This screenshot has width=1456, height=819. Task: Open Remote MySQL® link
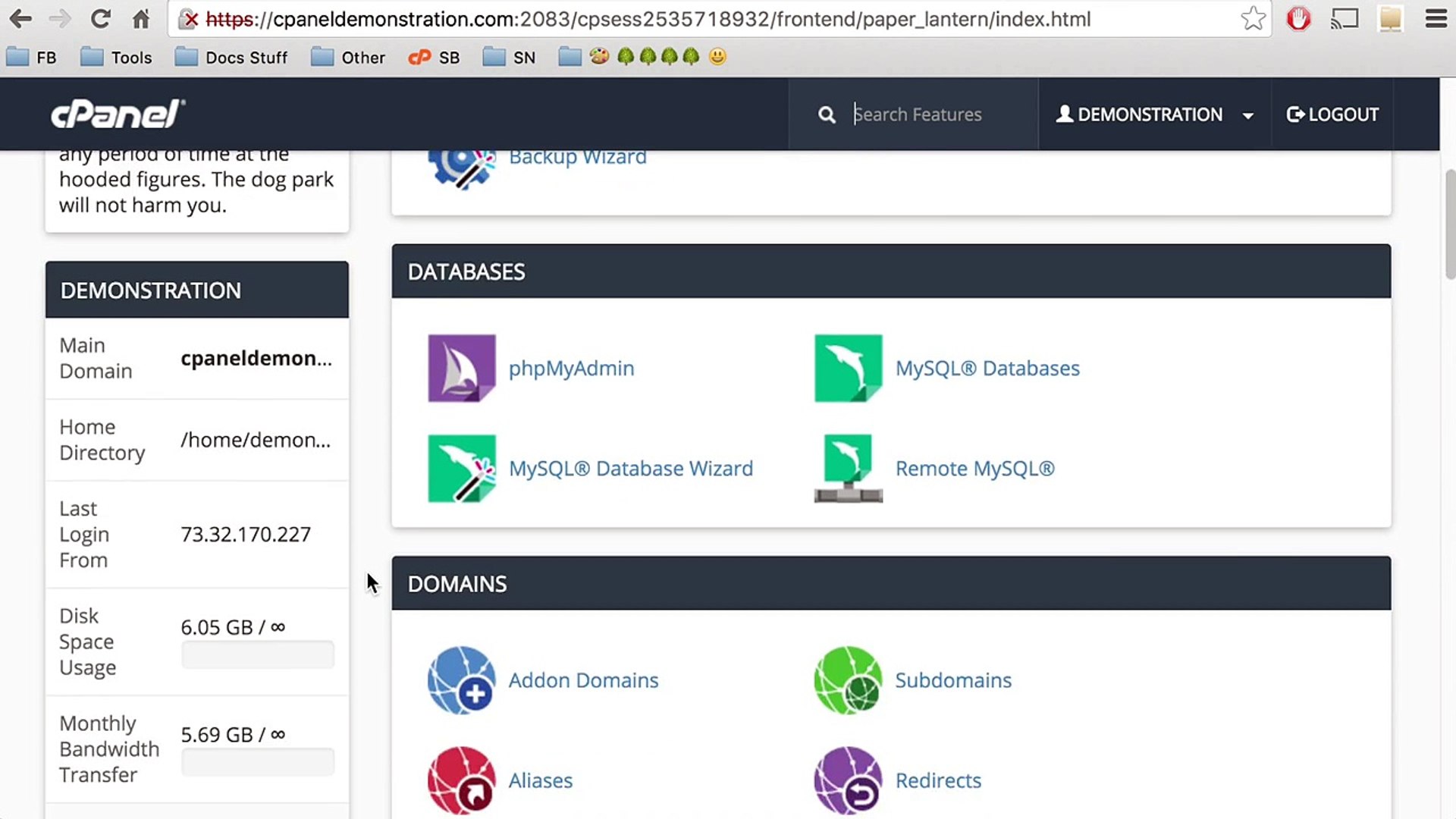(x=975, y=469)
